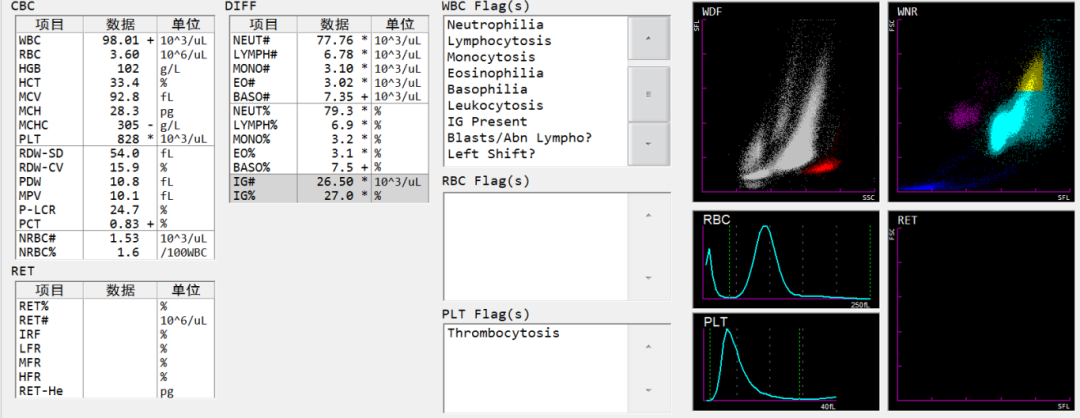The width and height of the screenshot is (1080, 418).
Task: Click the NEUT# value 77.76
Action: [335, 40]
